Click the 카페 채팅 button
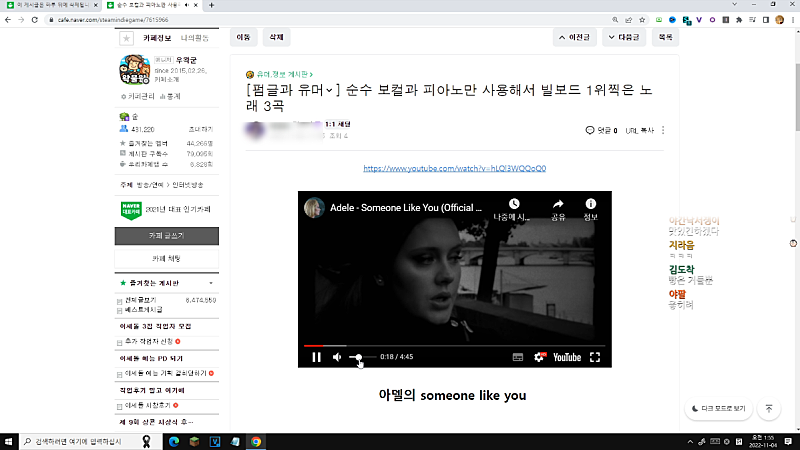The image size is (800, 450). pos(167,259)
